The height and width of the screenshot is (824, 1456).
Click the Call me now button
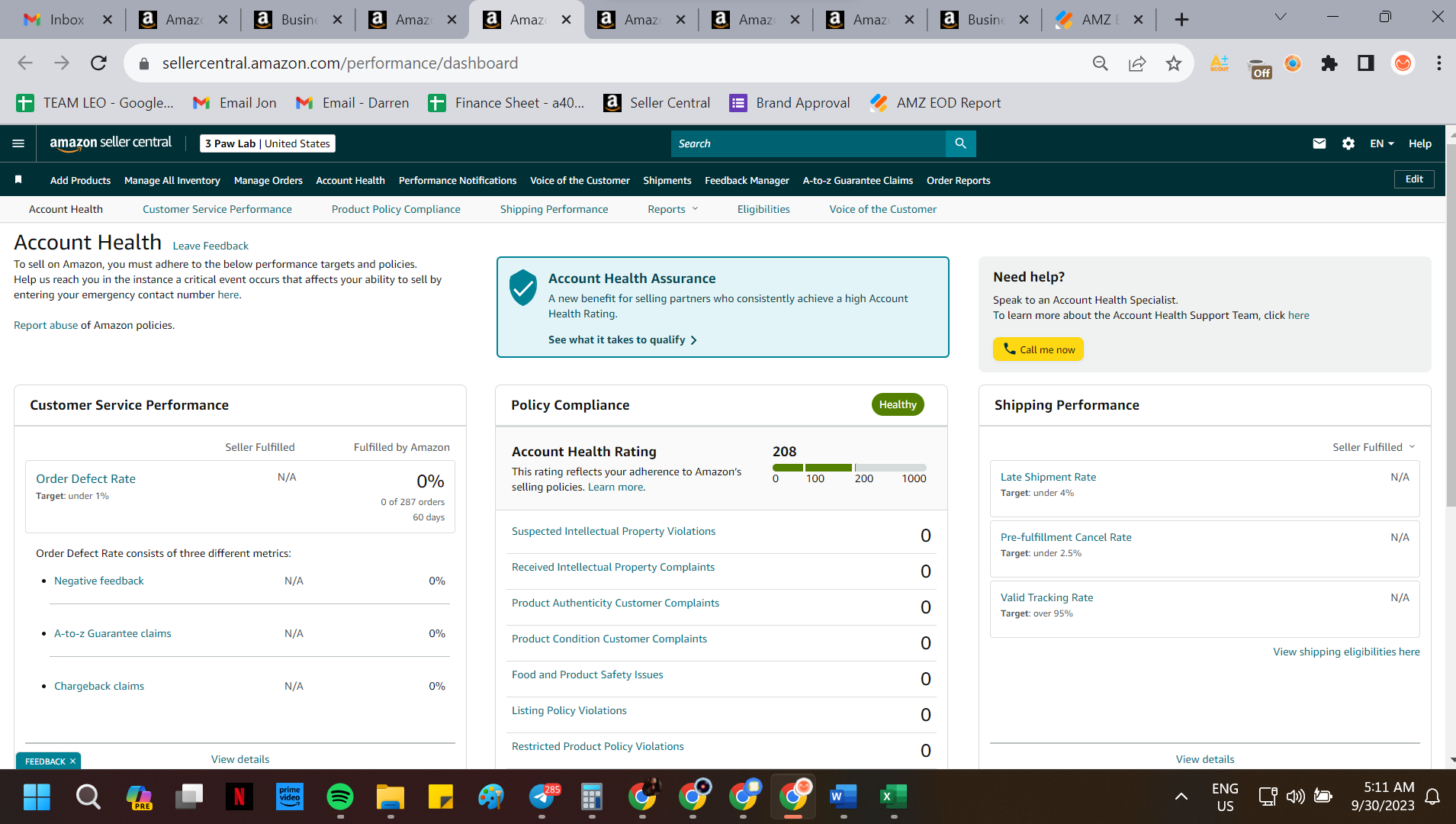pyautogui.click(x=1038, y=349)
